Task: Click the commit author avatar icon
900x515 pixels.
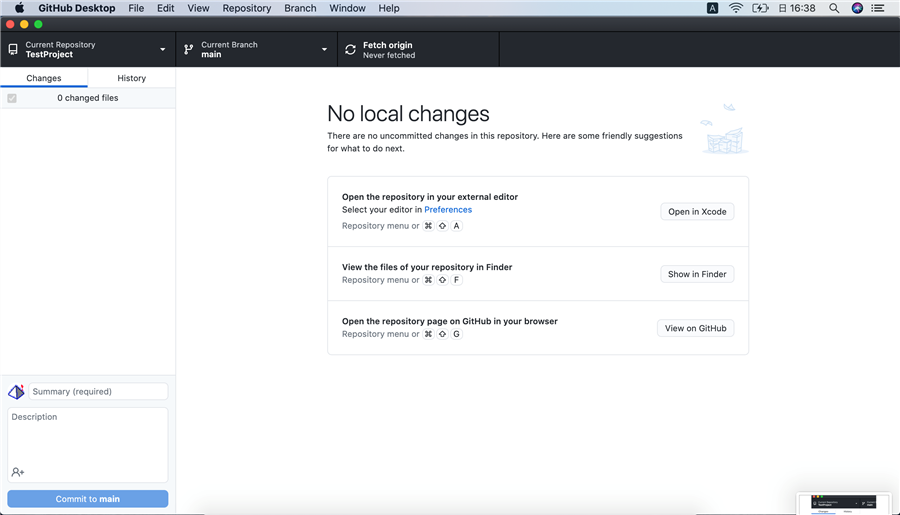Action: coord(16,392)
